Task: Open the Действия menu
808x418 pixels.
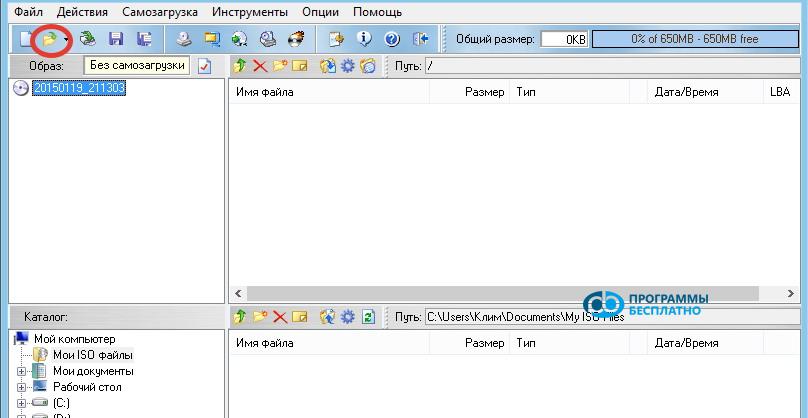Action: pos(82,11)
